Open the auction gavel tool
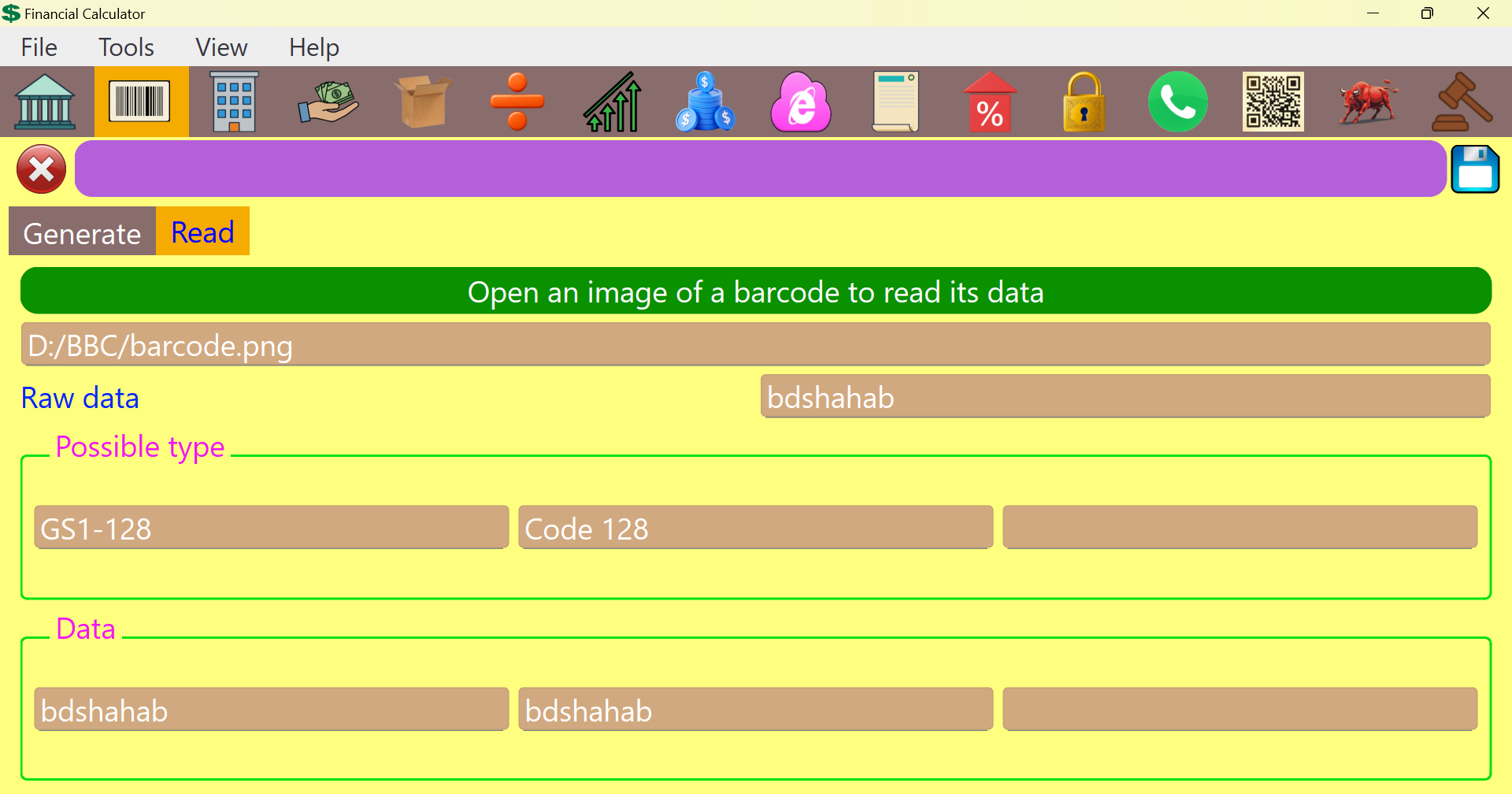Viewport: 1512px width, 794px height. click(1462, 102)
